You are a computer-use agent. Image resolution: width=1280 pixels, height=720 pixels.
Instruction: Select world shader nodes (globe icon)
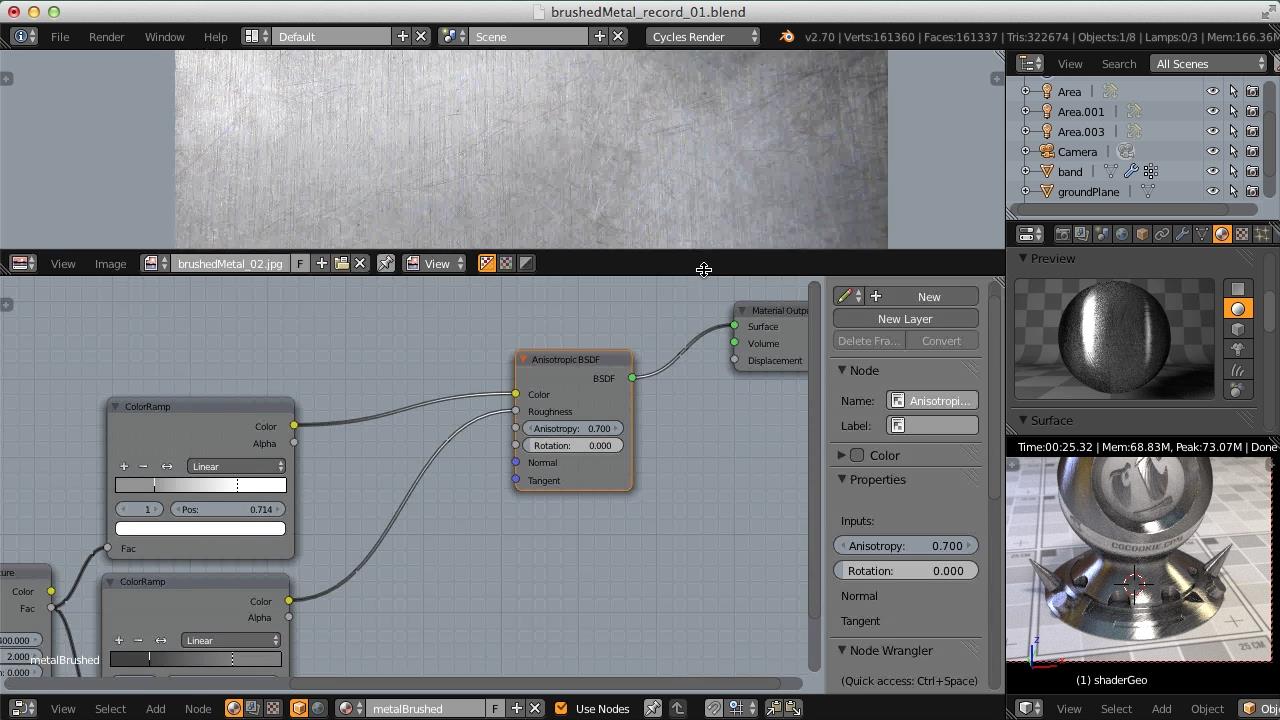pos(318,708)
